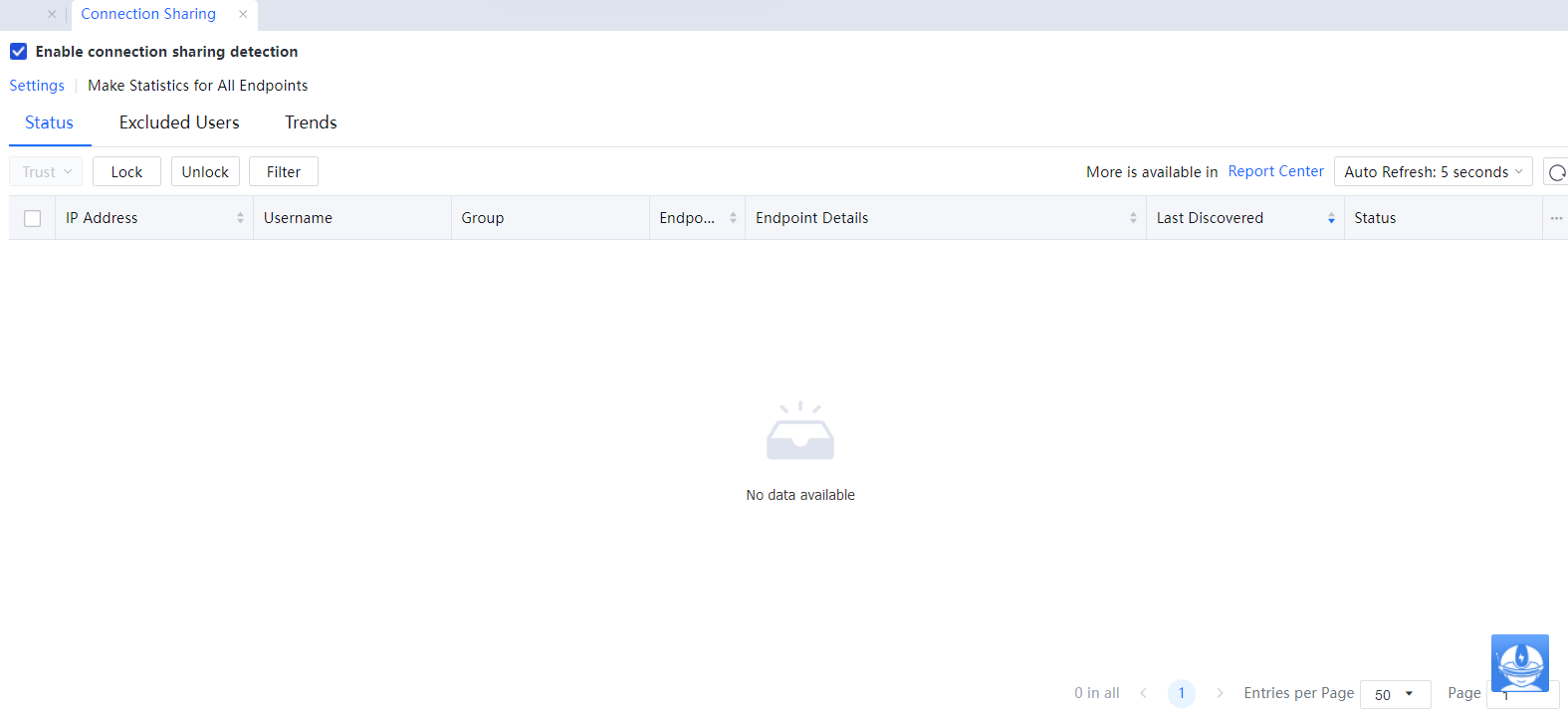This screenshot has width=1568, height=716.
Task: Close the Connection Sharing tab
Action: tap(243, 14)
